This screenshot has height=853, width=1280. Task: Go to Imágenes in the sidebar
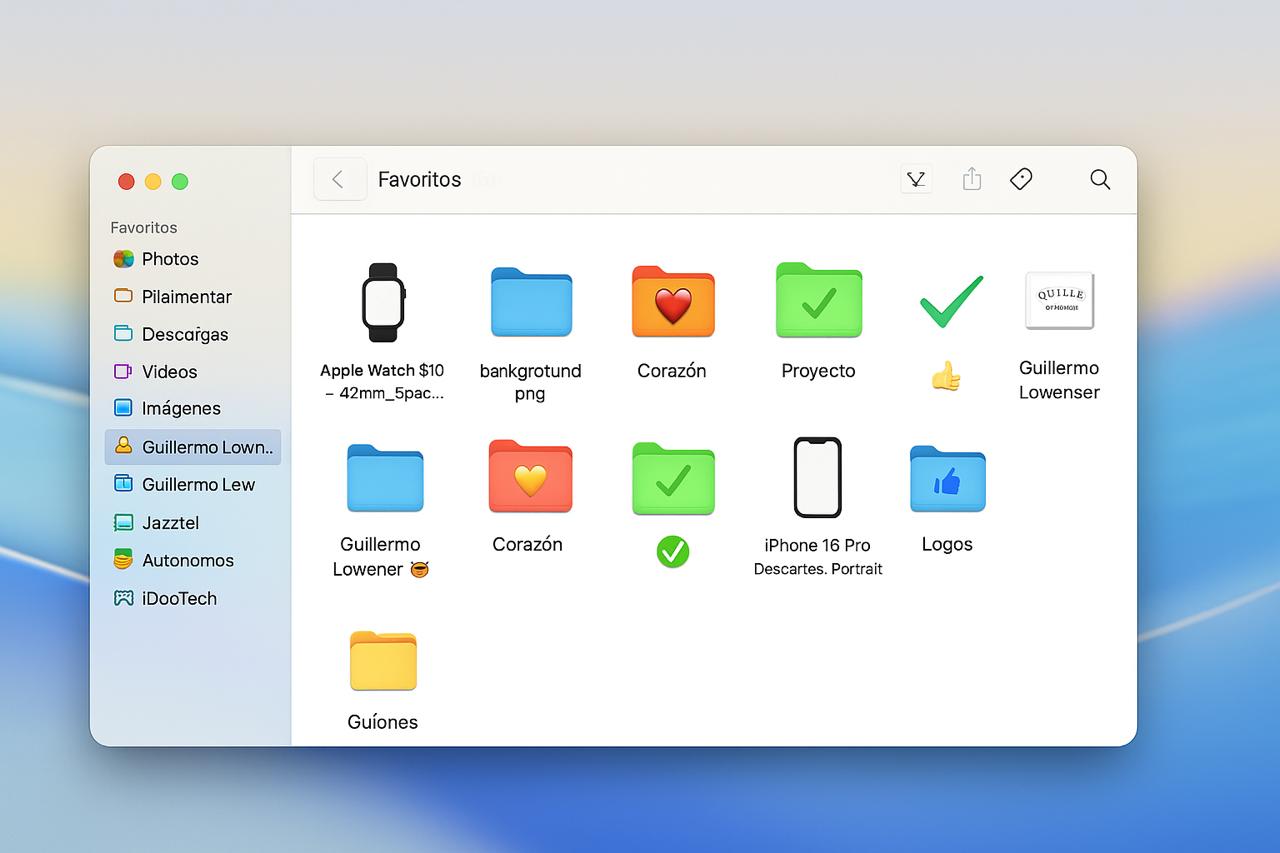click(x=180, y=408)
